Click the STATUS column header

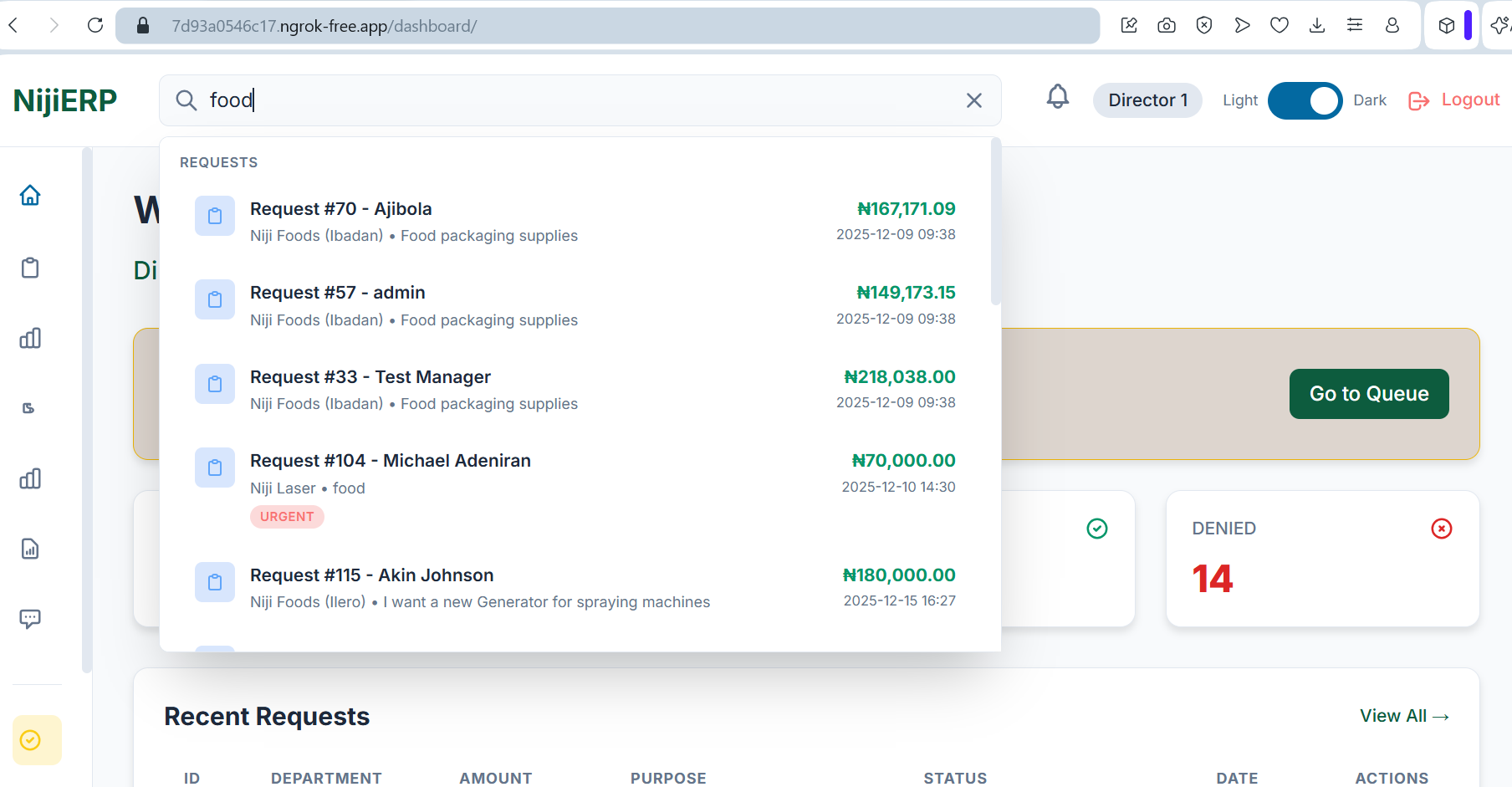point(955,778)
